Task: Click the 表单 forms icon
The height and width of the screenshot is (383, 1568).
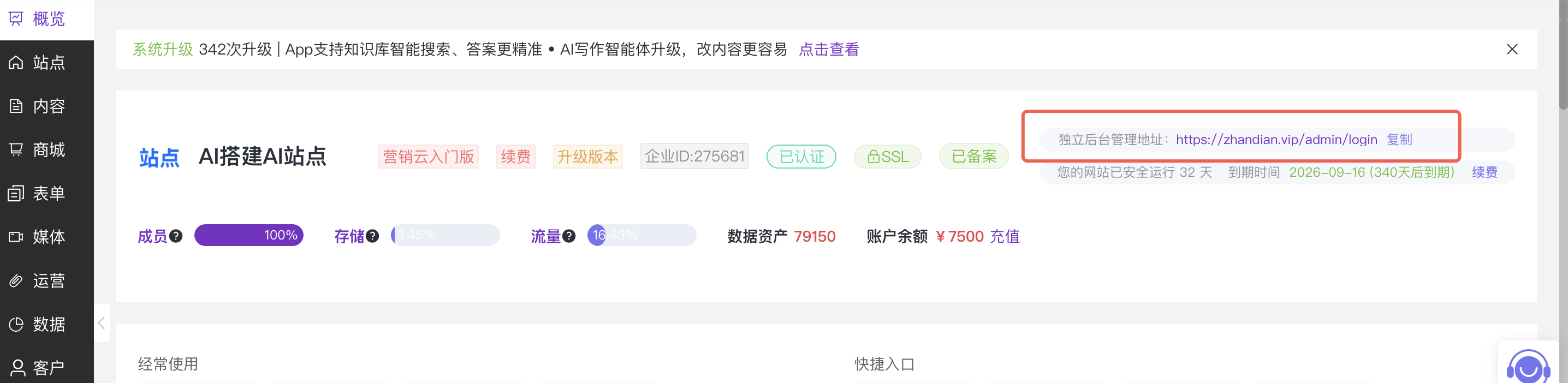Action: point(16,193)
